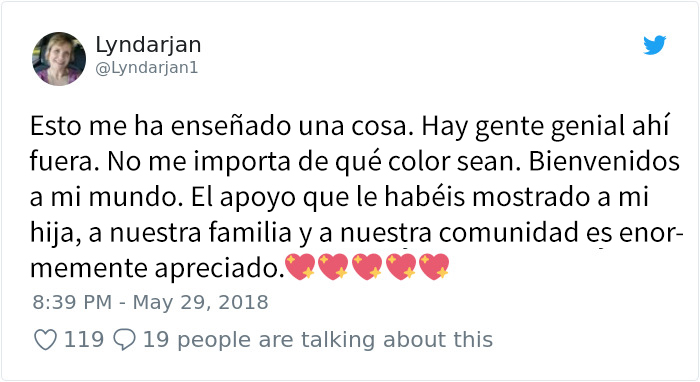Visit the @Lyndarjan1 handle link
700x382 pixels.
pyautogui.click(x=146, y=68)
